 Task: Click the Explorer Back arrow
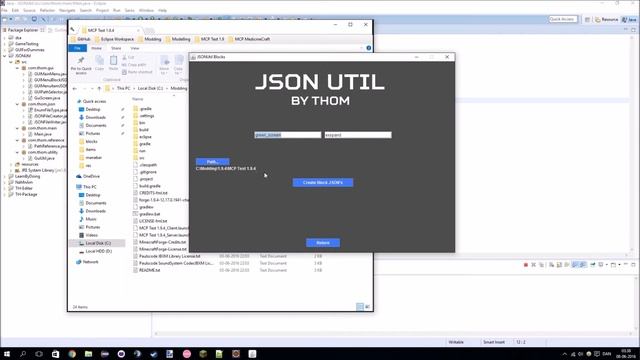coord(75,89)
